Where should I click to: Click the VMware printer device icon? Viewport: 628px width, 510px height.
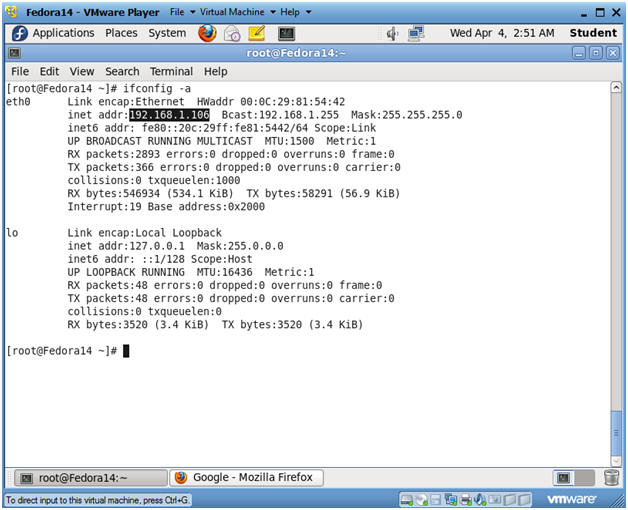[466, 500]
